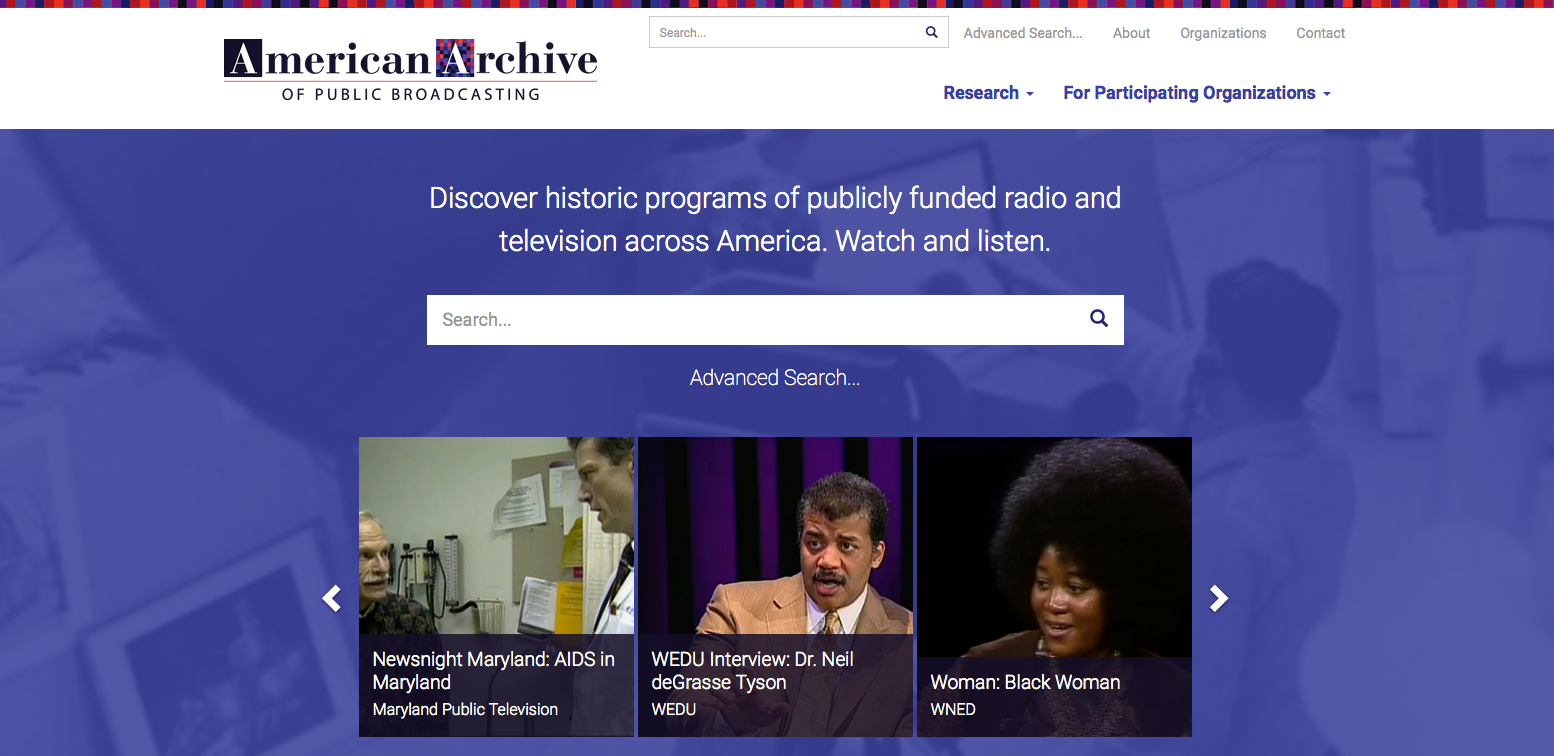This screenshot has height=756, width=1554.
Task: Focus the small header search field
Action: [x=785, y=32]
